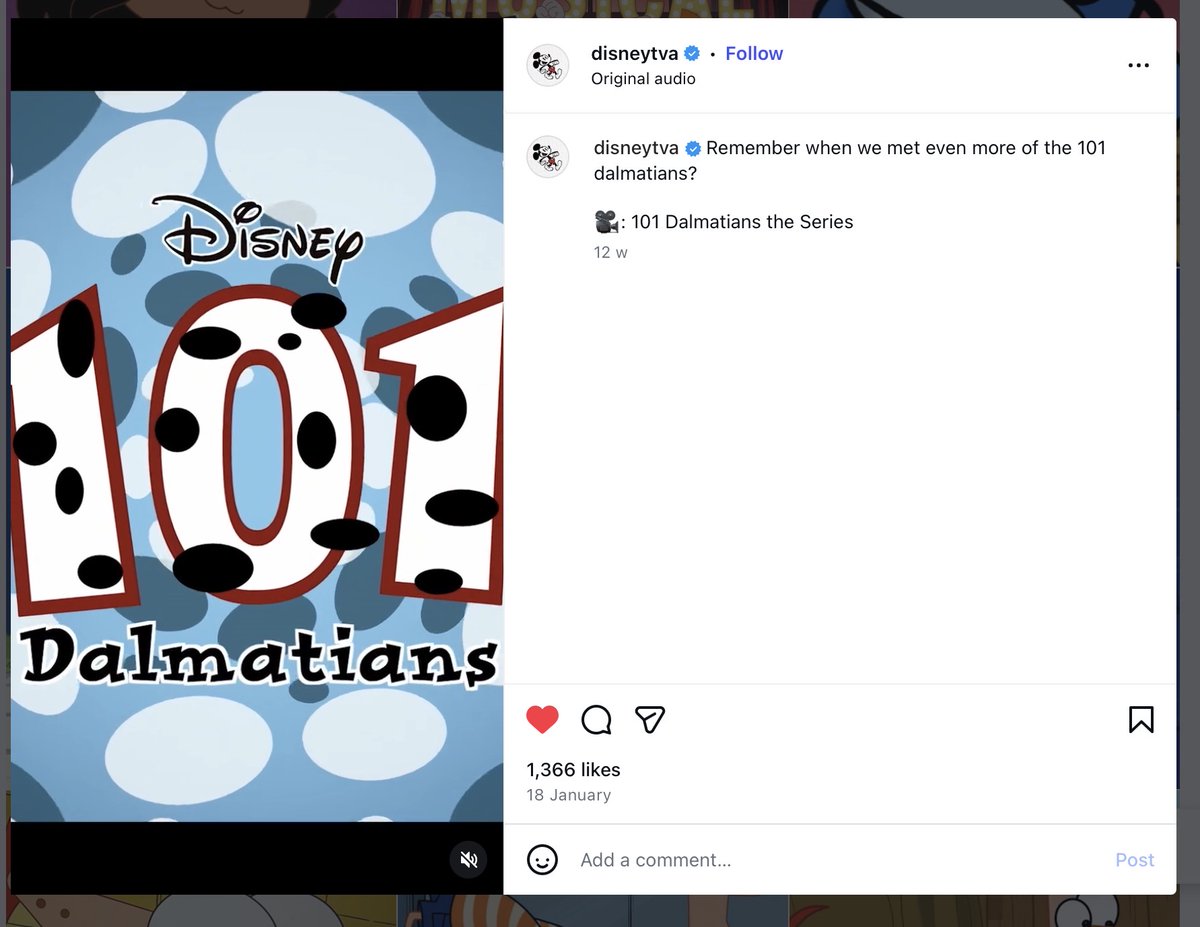Share the post via paper plane icon
The image size is (1200, 927).
pos(650,719)
